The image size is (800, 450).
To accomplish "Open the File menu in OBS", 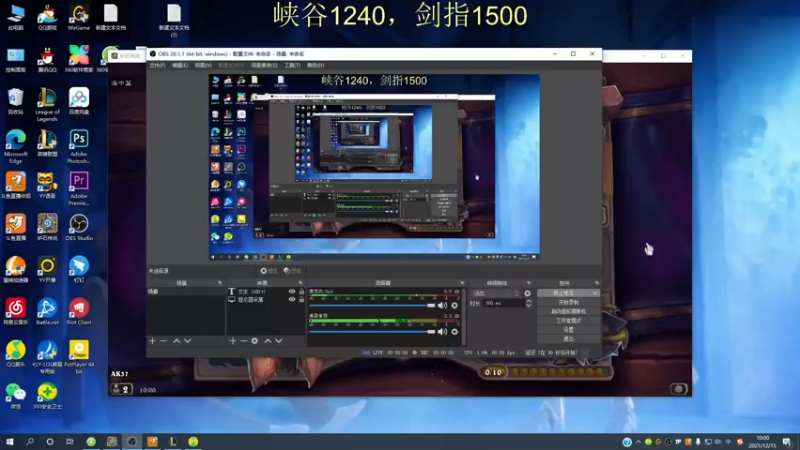I will pyautogui.click(x=157, y=65).
